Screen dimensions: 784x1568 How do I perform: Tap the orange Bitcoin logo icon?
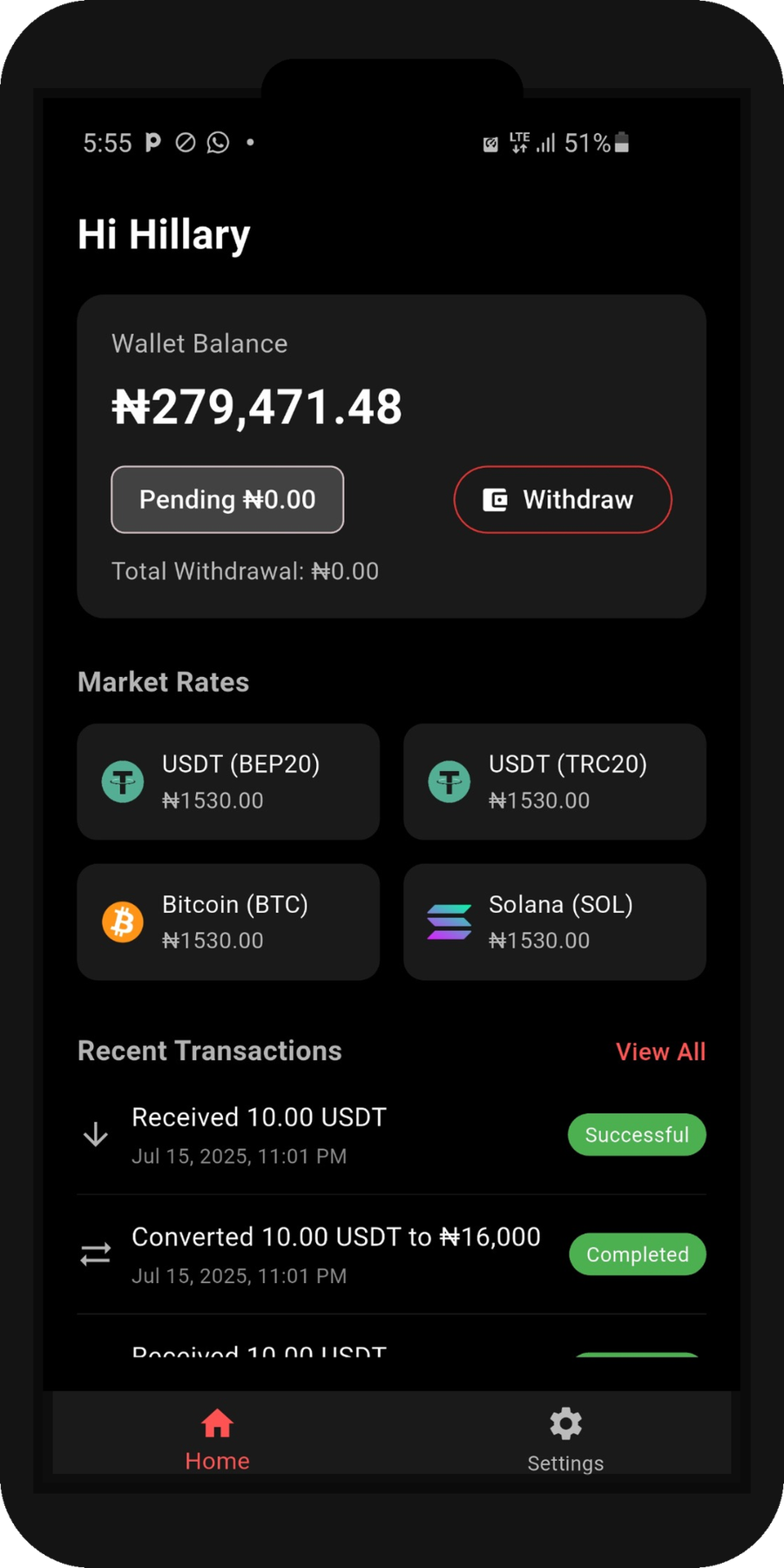[123, 922]
